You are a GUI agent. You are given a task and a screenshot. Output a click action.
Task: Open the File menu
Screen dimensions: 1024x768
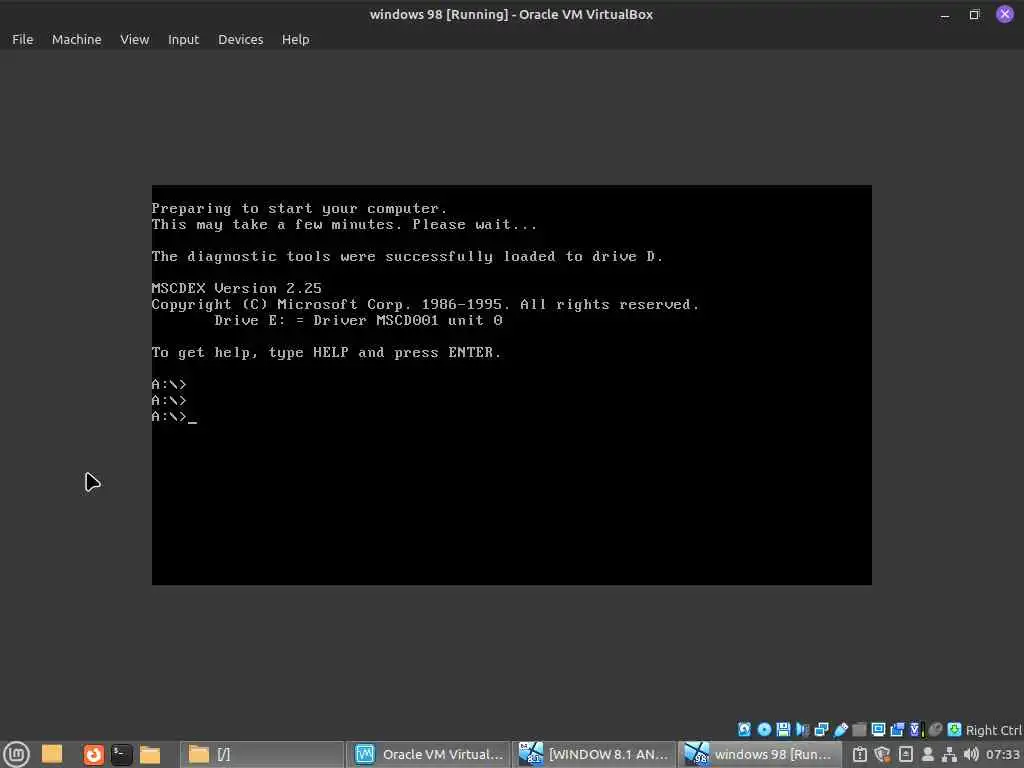point(22,39)
